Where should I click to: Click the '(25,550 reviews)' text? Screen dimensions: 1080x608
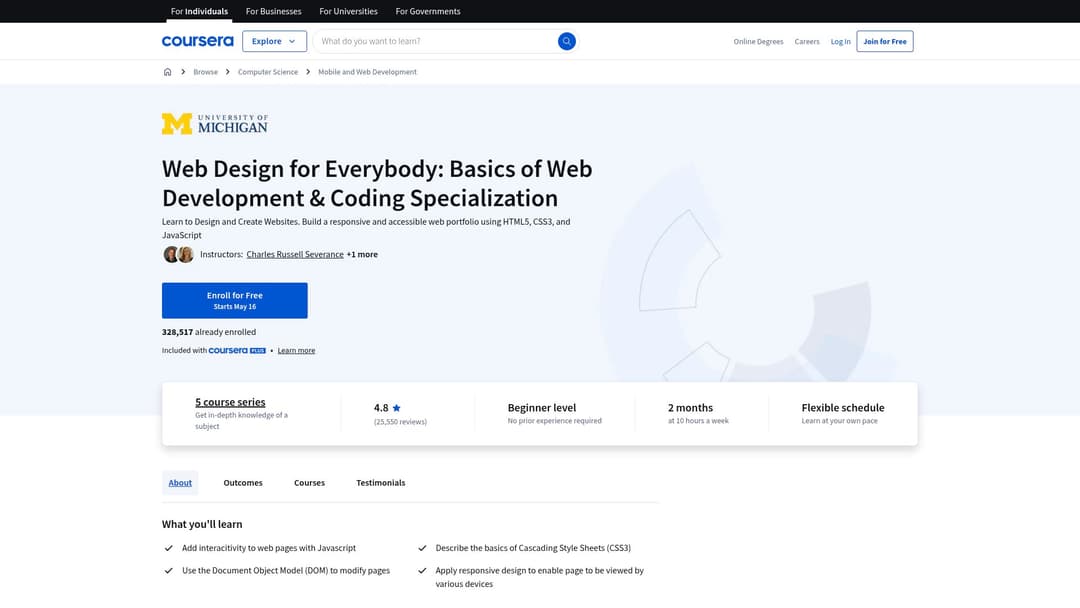pyautogui.click(x=400, y=421)
